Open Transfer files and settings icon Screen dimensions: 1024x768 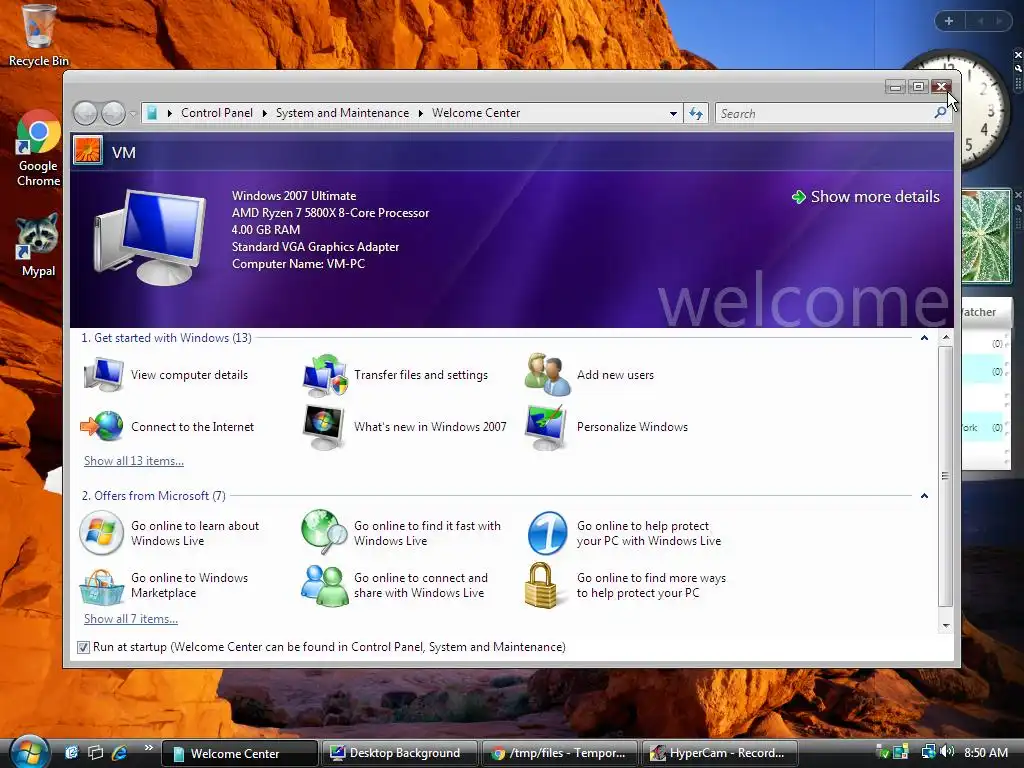point(325,376)
